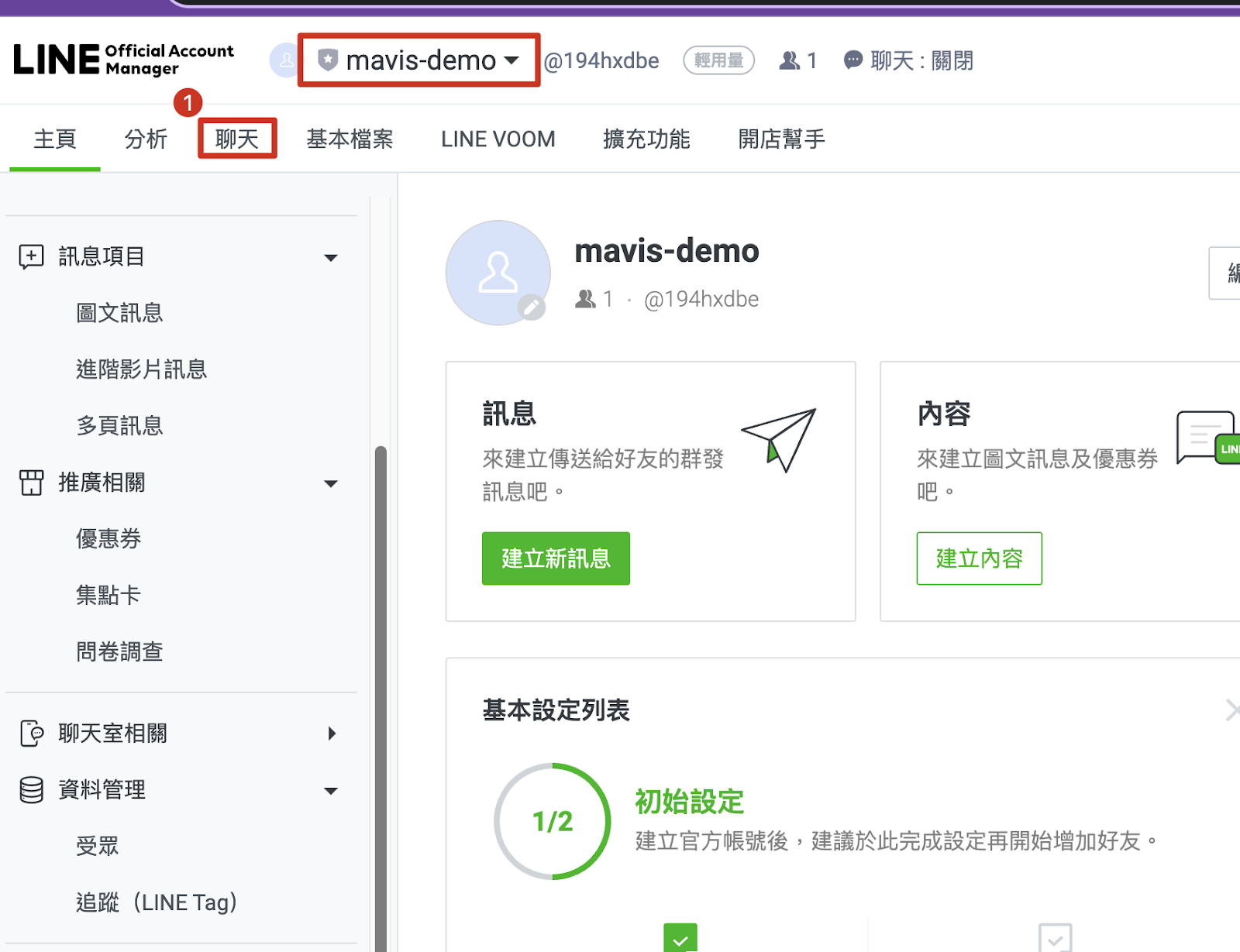1240x952 pixels.
Task: Click the 輕用量 plan badge
Action: point(718,60)
